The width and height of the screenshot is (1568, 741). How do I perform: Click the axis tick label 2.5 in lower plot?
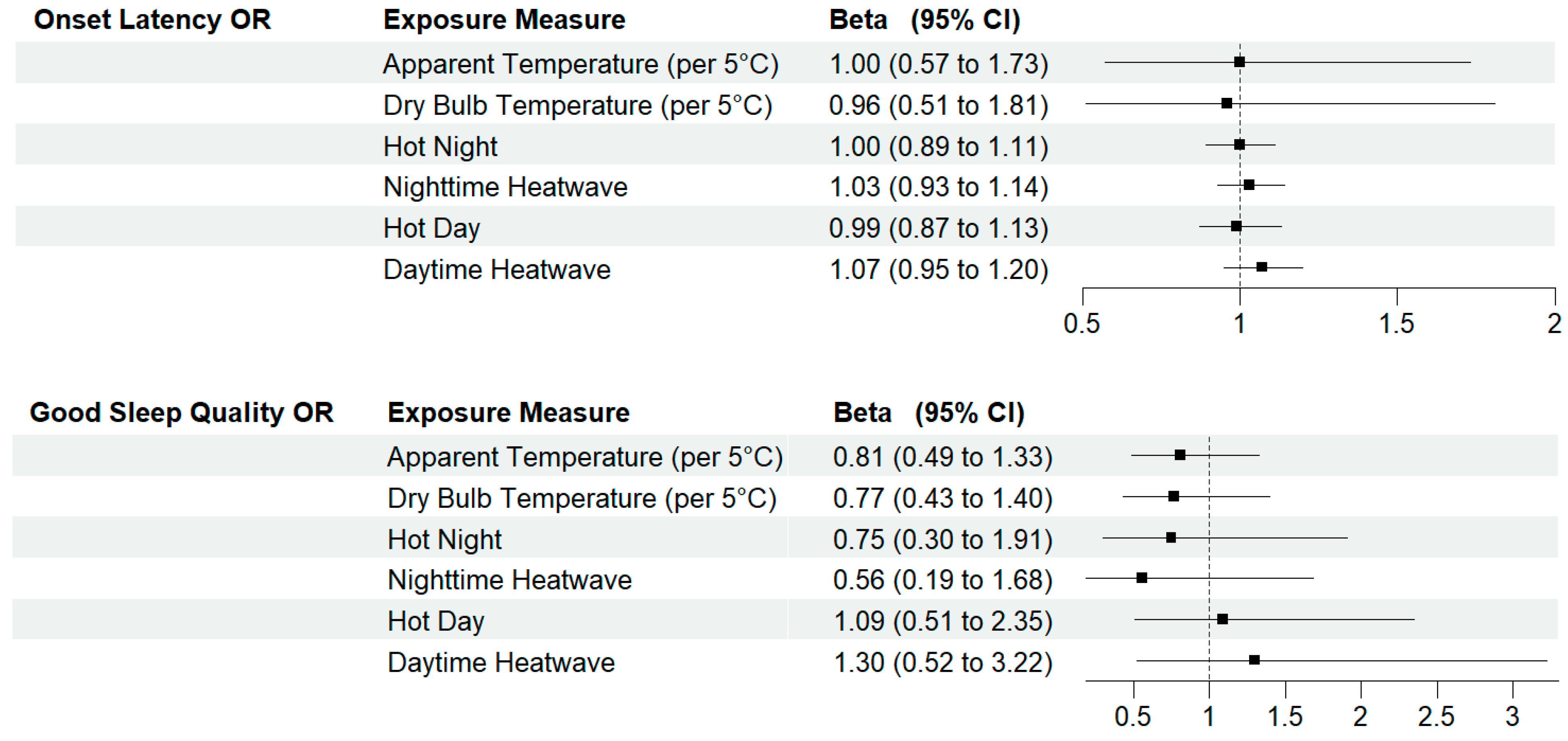1437,717
